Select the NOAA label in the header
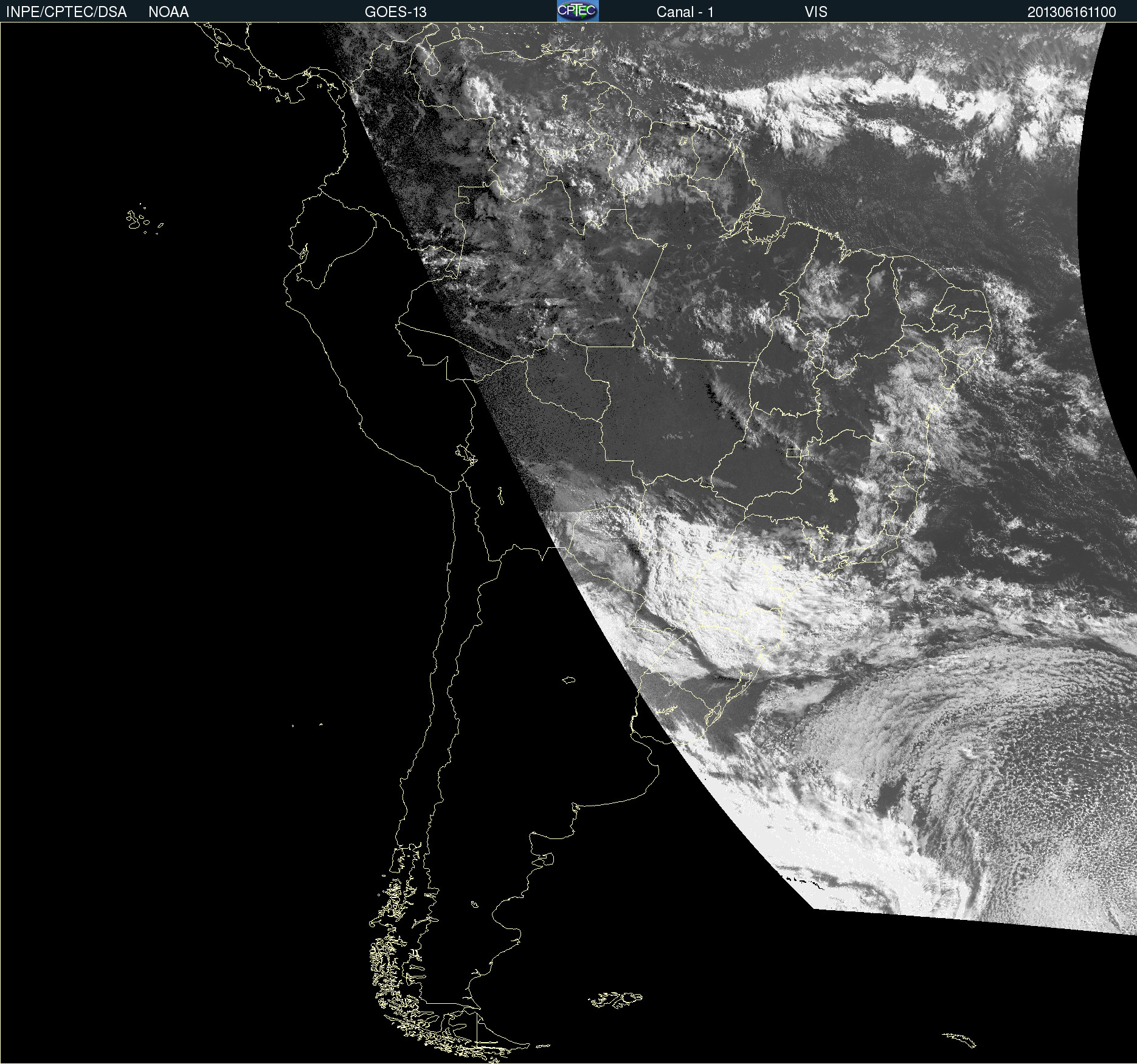This screenshot has height=1064, width=1137. [x=168, y=12]
